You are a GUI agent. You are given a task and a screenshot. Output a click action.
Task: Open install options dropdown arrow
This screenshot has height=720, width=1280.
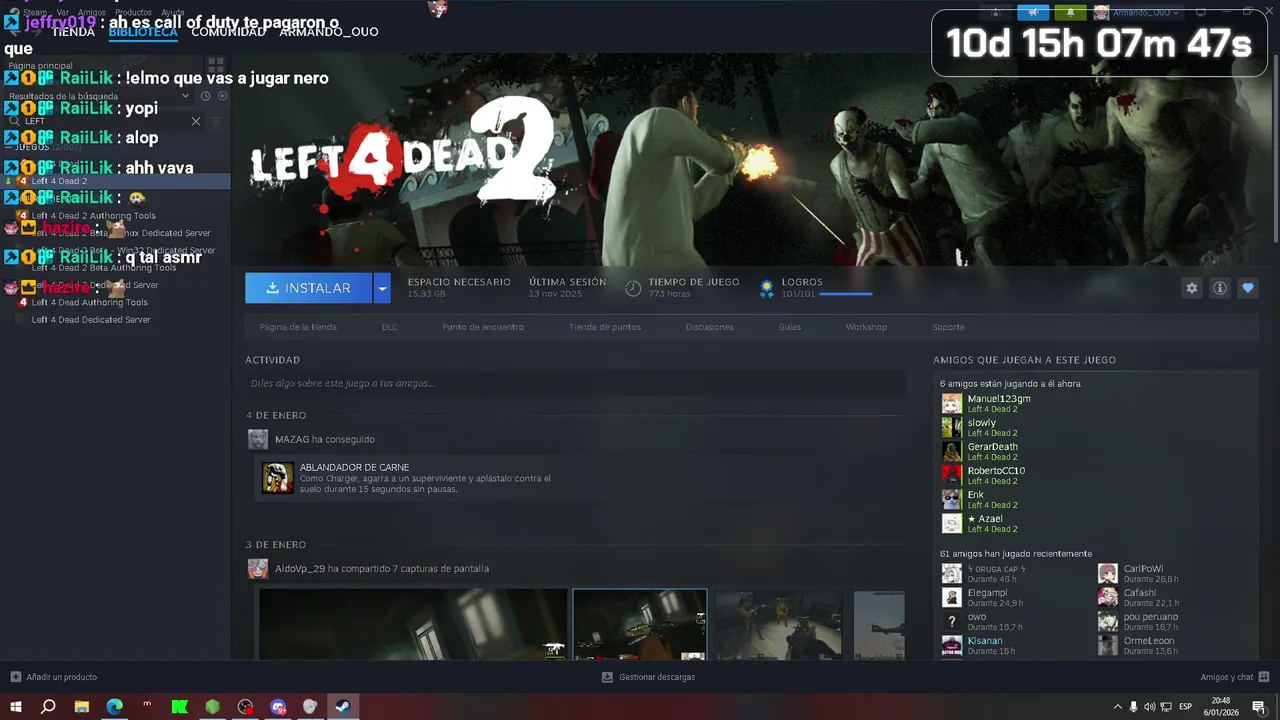(382, 288)
